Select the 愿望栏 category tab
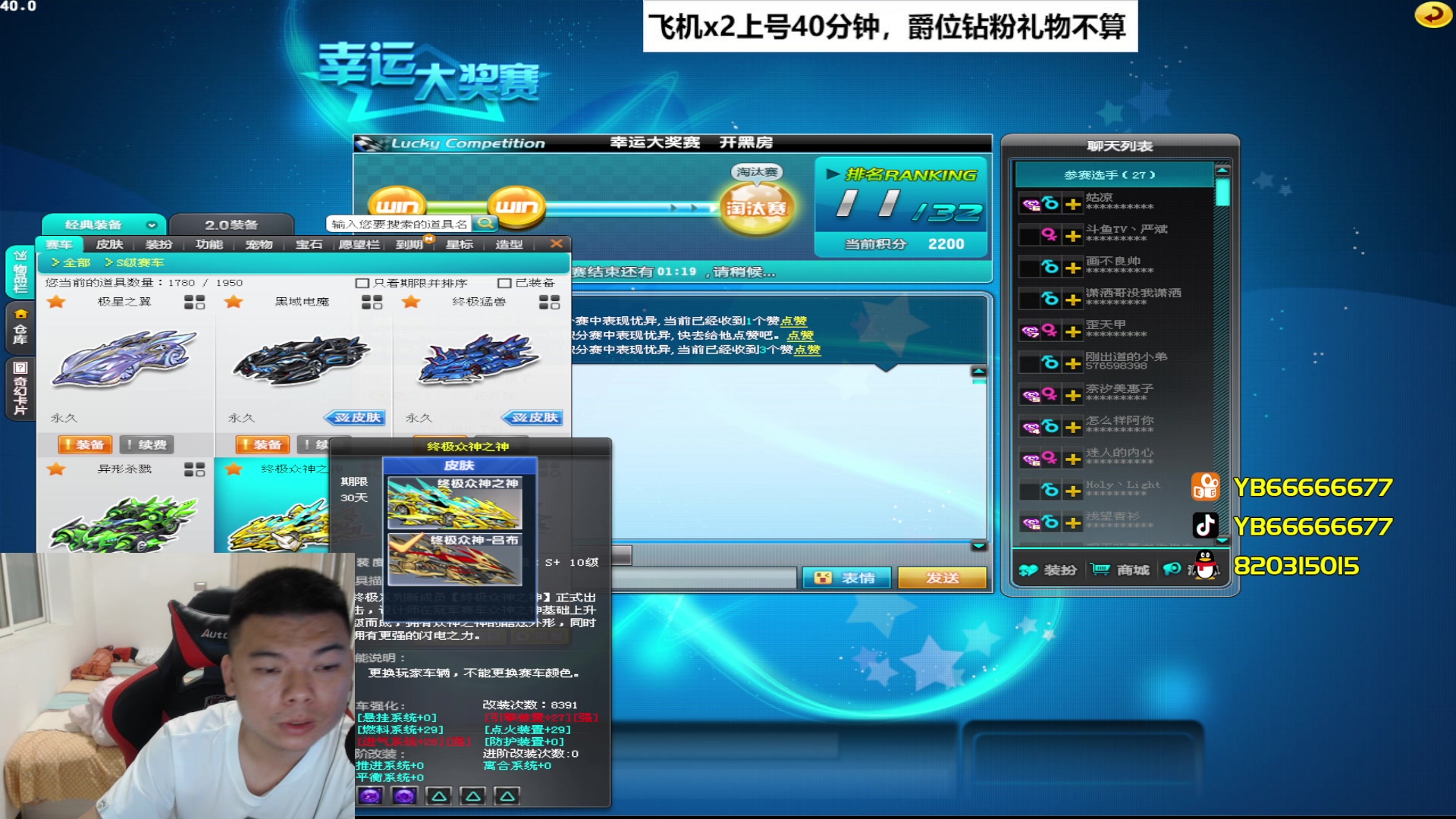 (359, 244)
